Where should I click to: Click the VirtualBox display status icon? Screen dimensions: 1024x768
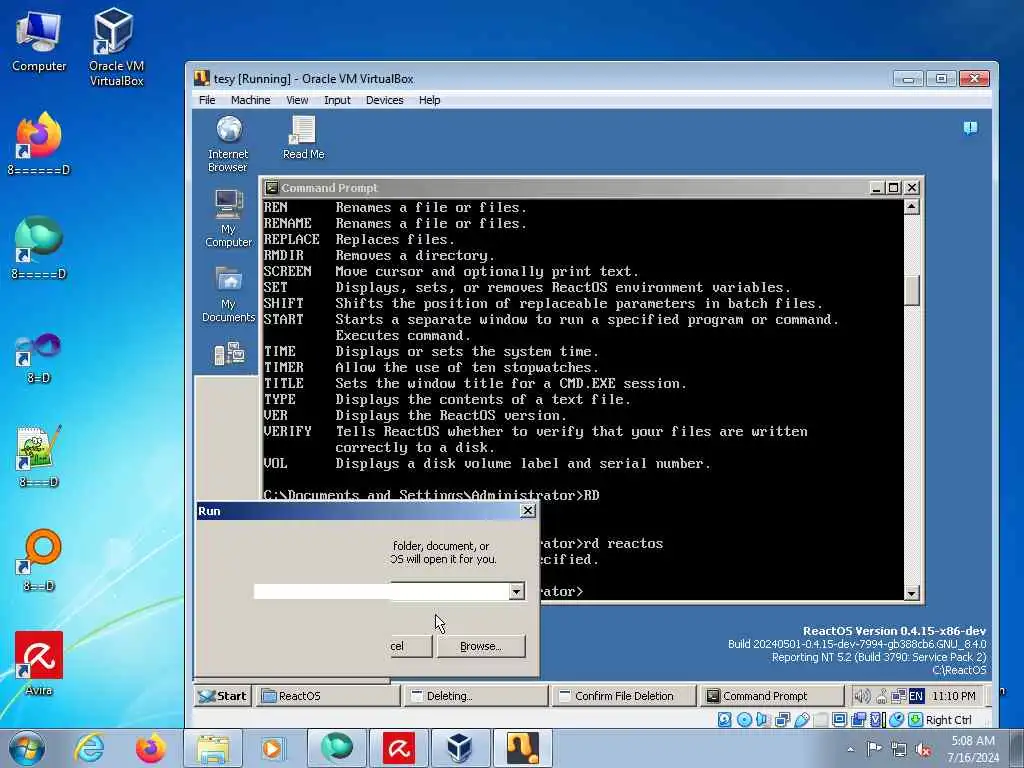pyautogui.click(x=840, y=720)
